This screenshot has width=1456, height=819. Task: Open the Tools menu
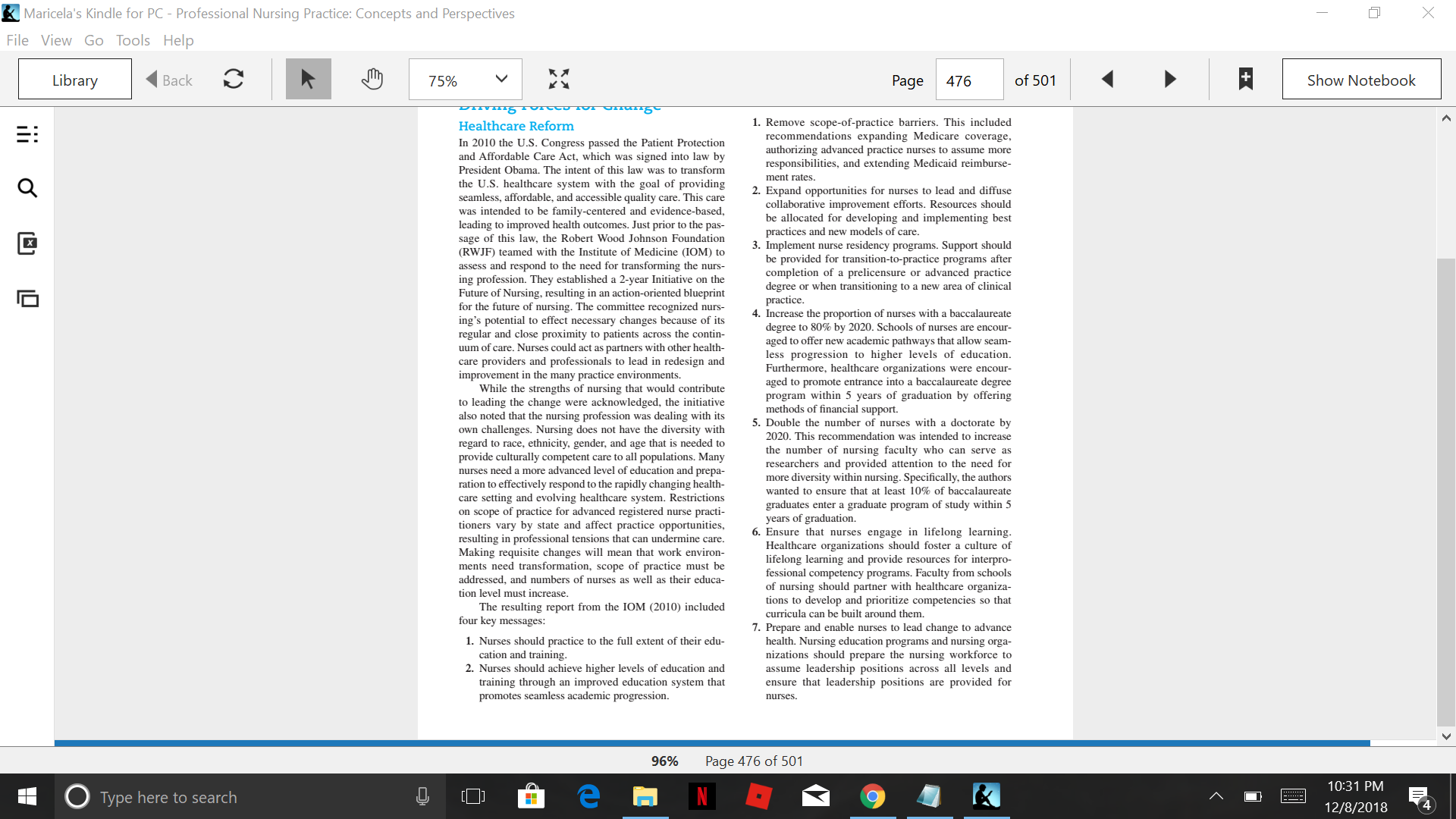[133, 40]
